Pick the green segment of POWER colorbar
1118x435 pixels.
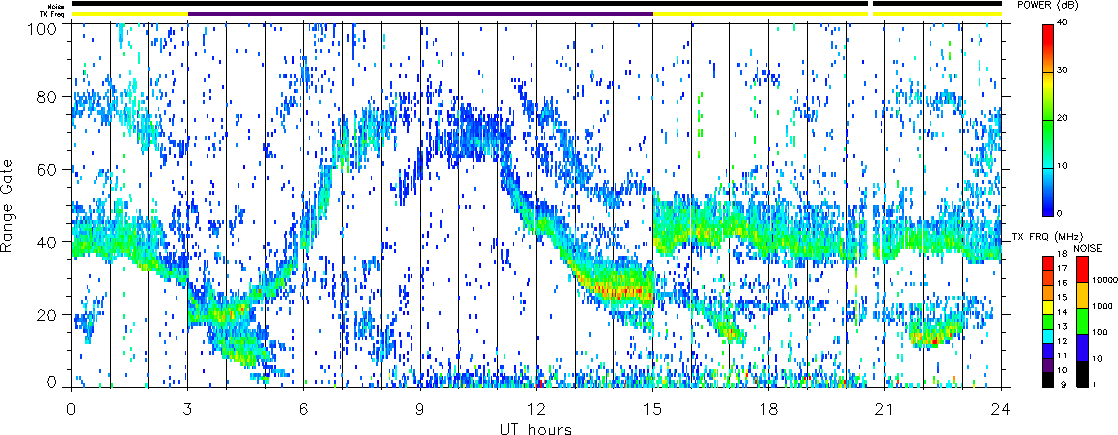(x=1048, y=143)
